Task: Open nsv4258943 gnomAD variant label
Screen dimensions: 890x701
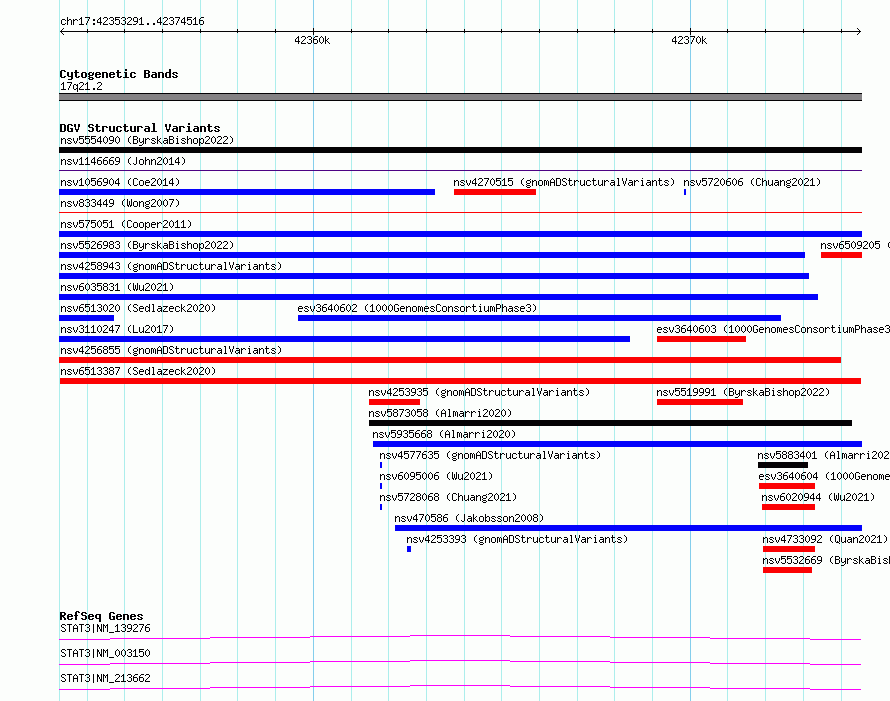Action: pos(171,266)
